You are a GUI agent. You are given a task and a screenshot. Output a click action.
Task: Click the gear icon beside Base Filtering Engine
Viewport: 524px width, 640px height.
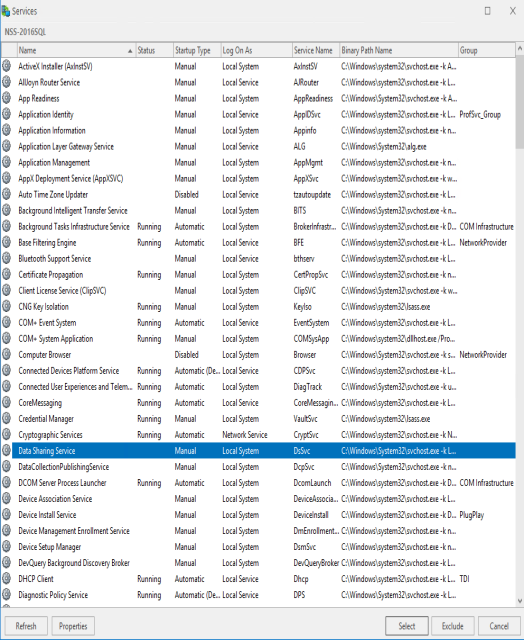pyautogui.click(x=7, y=242)
